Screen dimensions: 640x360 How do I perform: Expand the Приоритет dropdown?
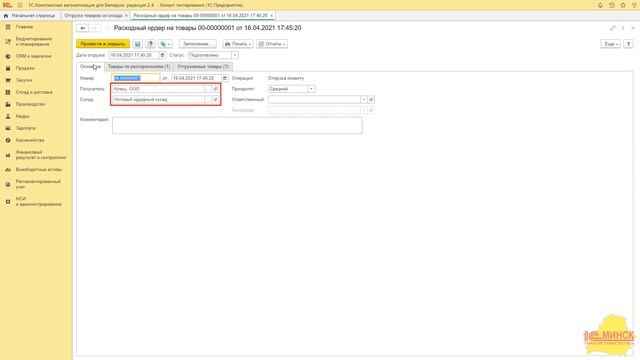point(311,89)
